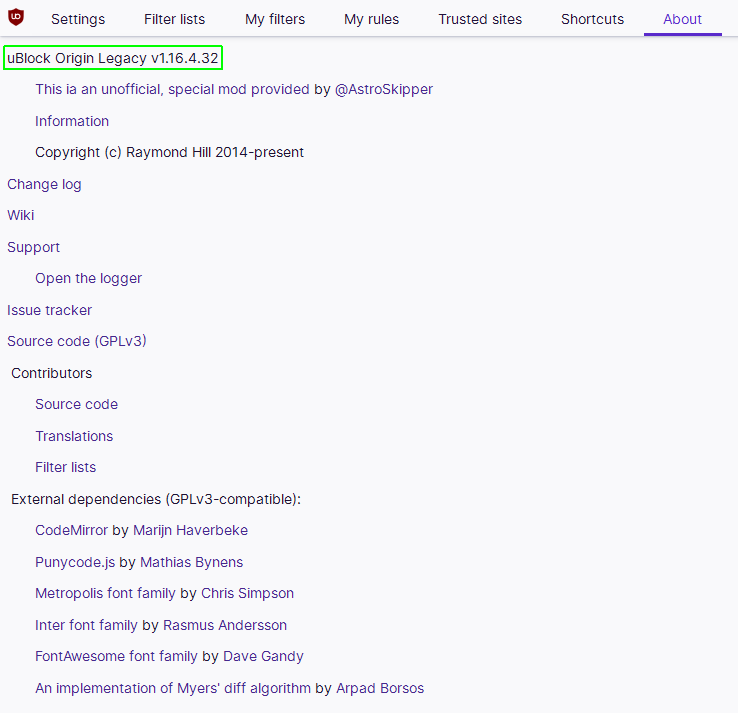Open Source code (GPLv3) link
Screen dimensions: 738x713
pyautogui.click(x=77, y=341)
